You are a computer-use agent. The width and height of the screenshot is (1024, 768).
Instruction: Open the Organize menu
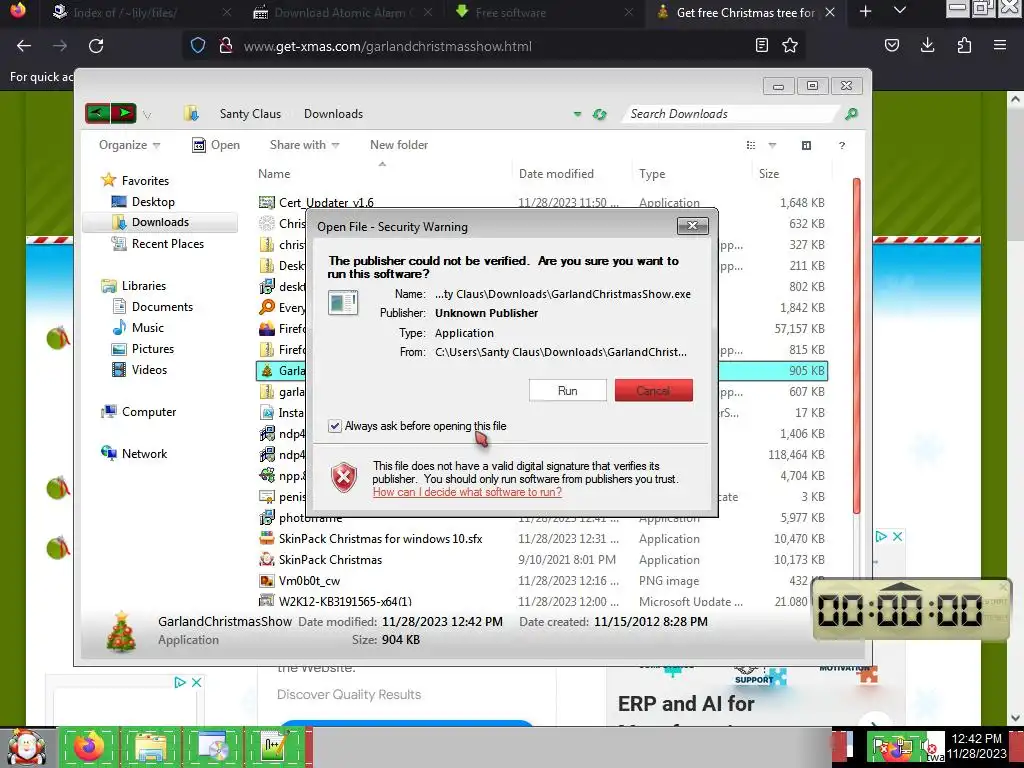(129, 145)
